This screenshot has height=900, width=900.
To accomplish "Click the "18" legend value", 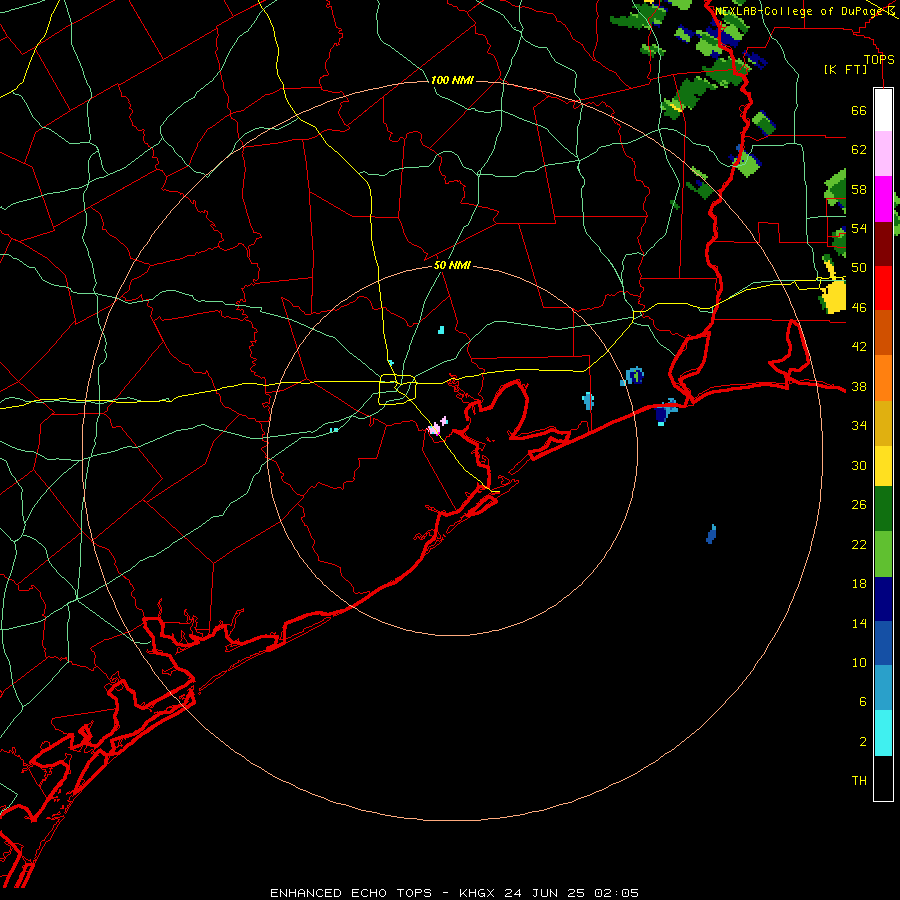I will point(859,584).
